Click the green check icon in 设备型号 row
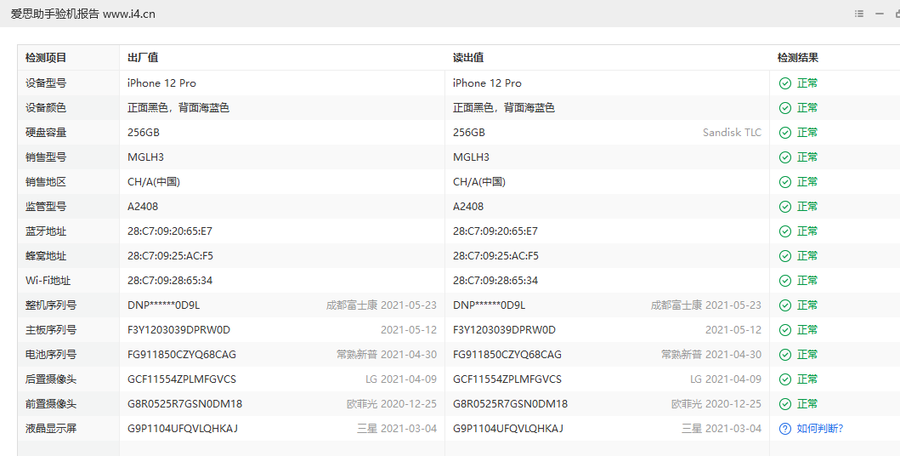This screenshot has height=456, width=900. coord(785,83)
